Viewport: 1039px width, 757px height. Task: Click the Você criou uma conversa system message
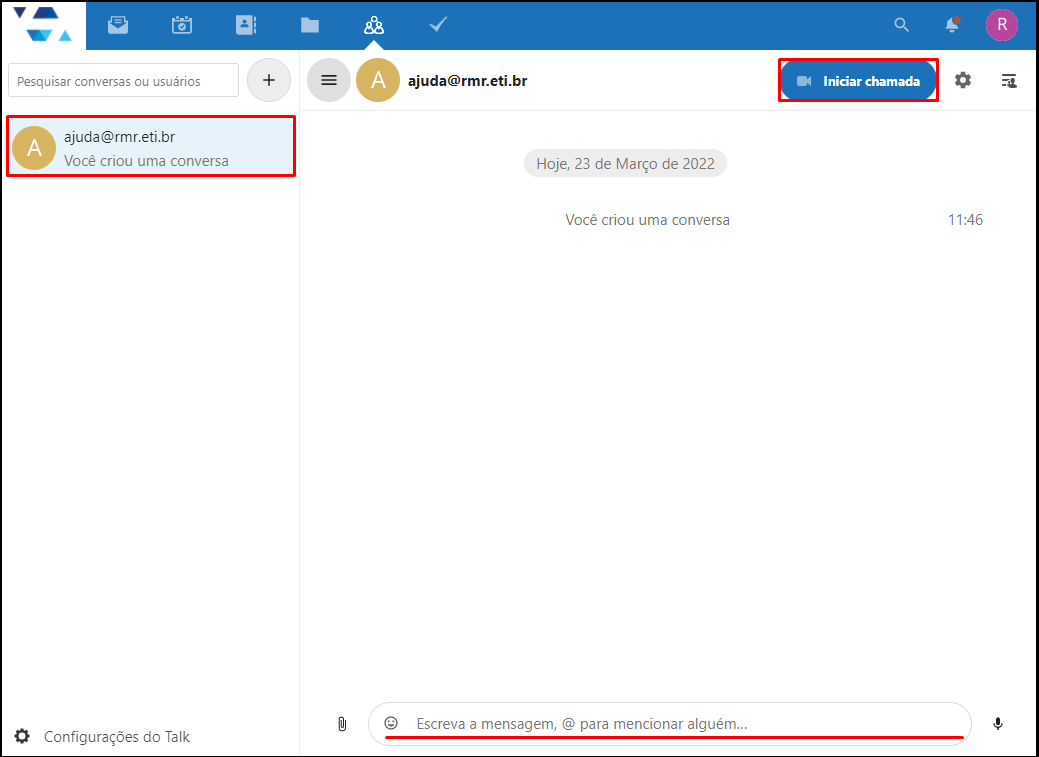coord(647,219)
